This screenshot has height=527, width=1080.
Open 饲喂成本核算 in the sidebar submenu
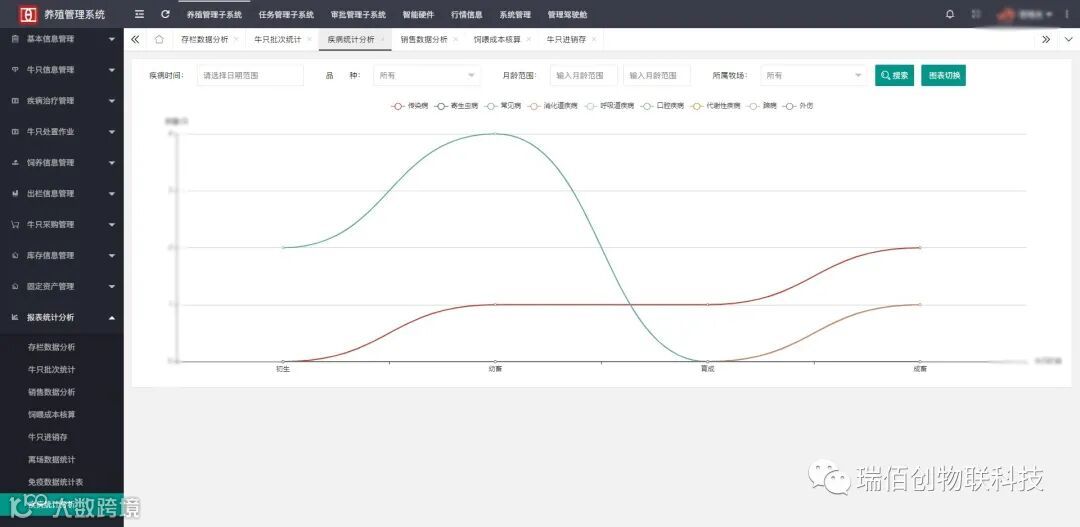(x=52, y=415)
